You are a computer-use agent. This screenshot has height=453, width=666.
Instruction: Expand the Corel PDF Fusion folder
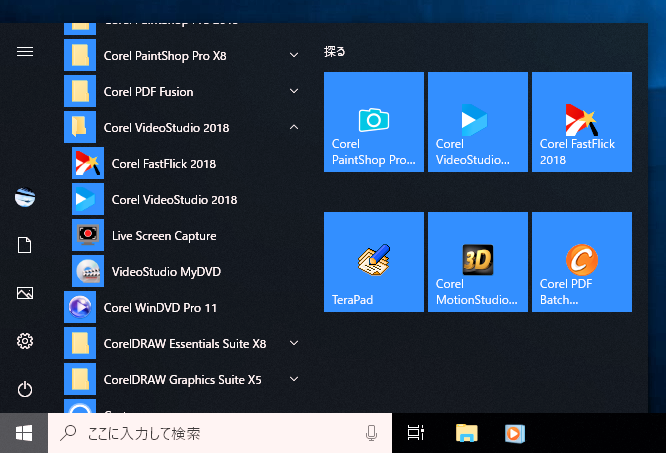[294, 92]
